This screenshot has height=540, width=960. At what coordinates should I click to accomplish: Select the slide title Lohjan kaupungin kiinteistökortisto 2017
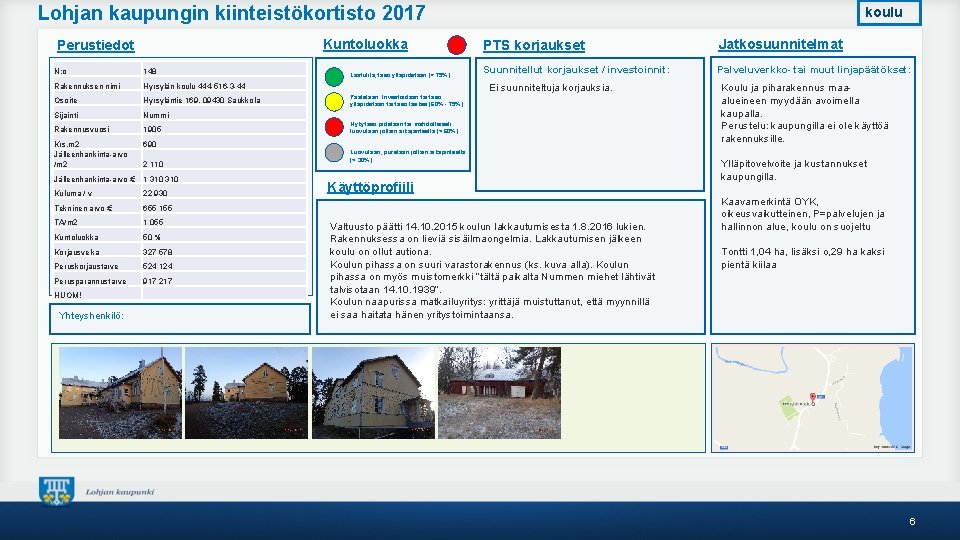[x=231, y=13]
